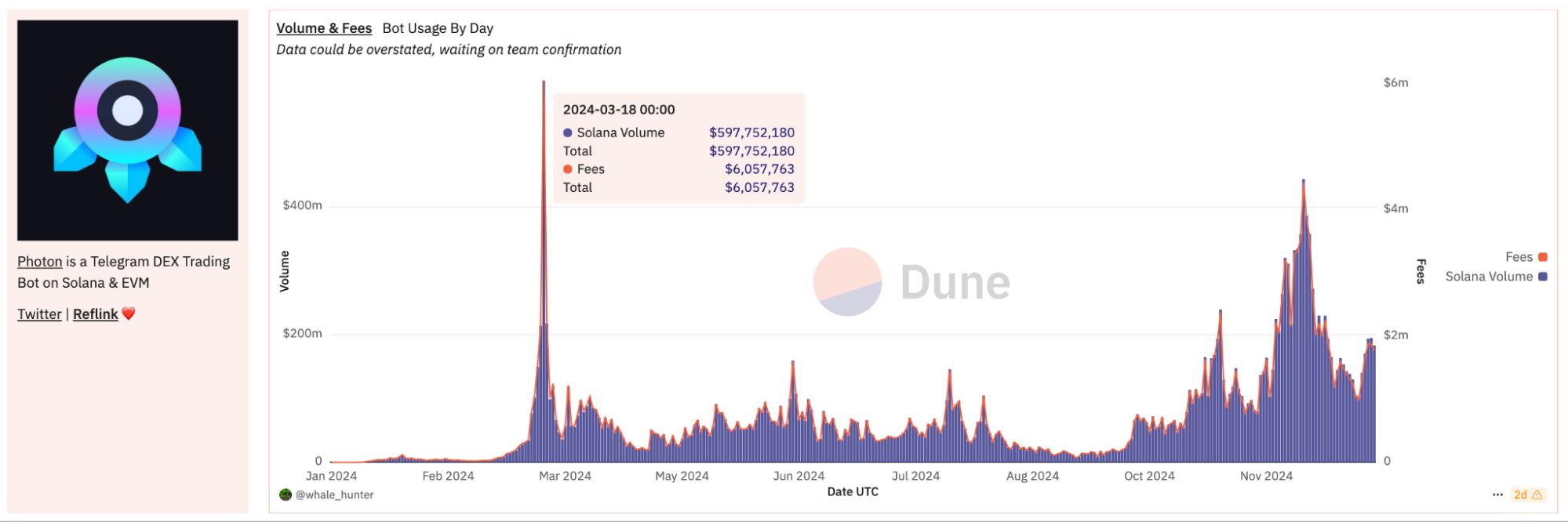Click the whale_hunter avatar icon

(286, 495)
